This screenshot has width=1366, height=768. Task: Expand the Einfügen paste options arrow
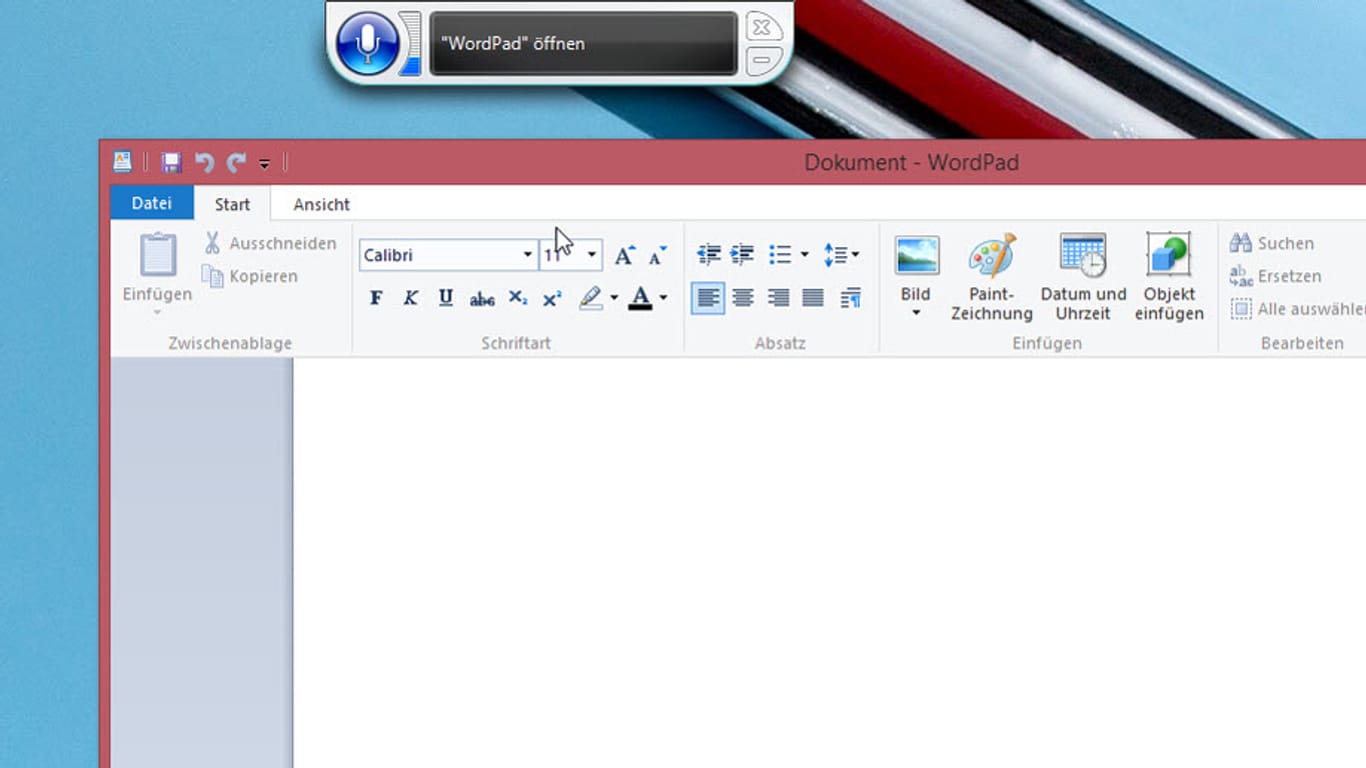point(158,312)
